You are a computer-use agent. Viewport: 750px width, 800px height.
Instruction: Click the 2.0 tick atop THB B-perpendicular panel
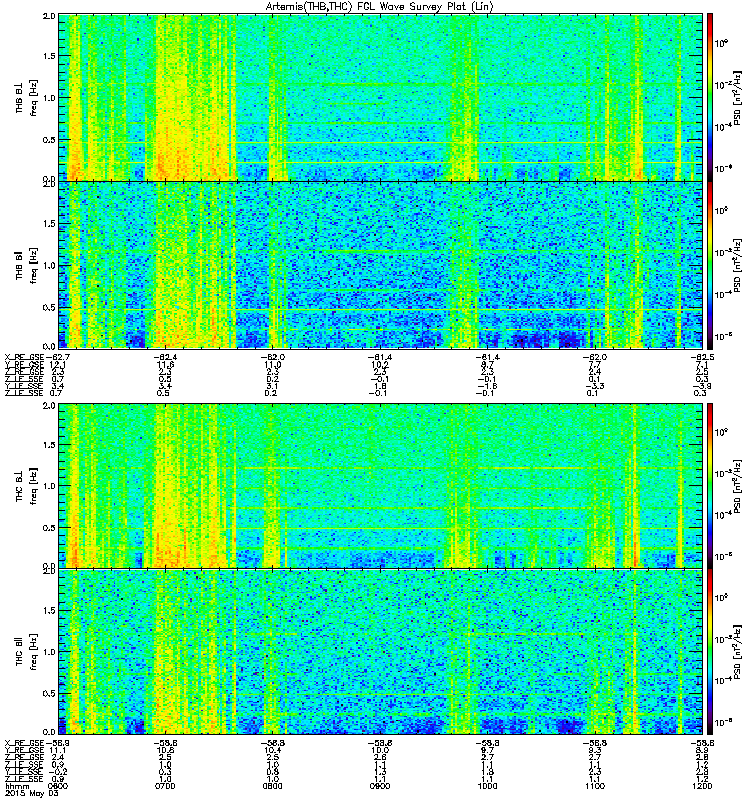49,16
